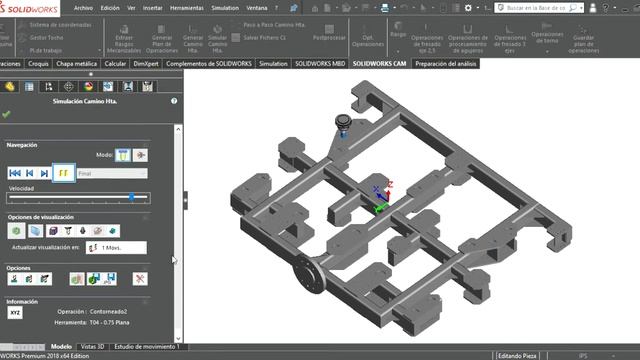The width and height of the screenshot is (640, 360).
Task: Open the DisplayManager color ball tab
Action: (89, 87)
